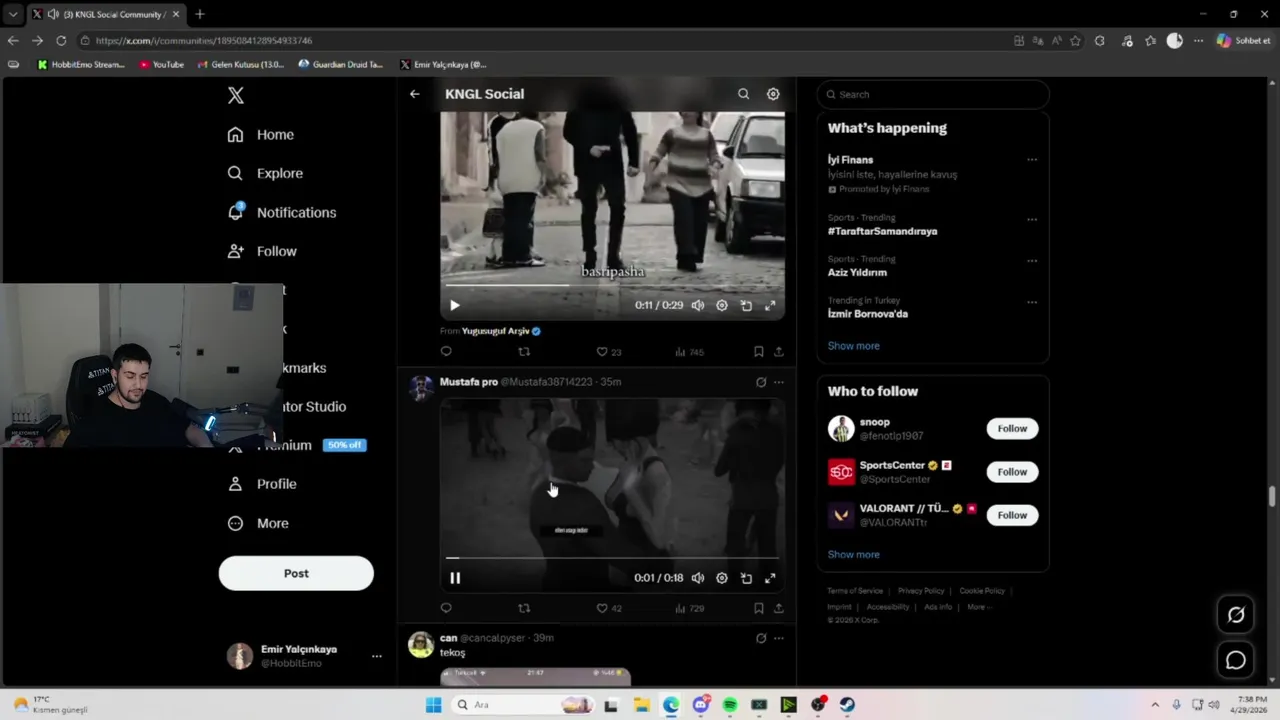Search within KNGL Social community
Screen dimensions: 1280x720
coord(743,94)
